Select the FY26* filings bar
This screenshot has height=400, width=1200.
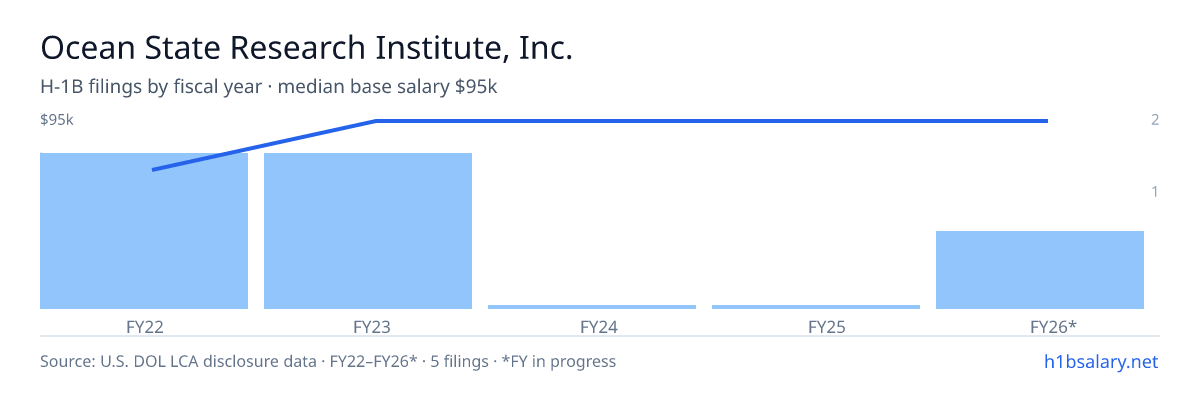pos(1040,270)
